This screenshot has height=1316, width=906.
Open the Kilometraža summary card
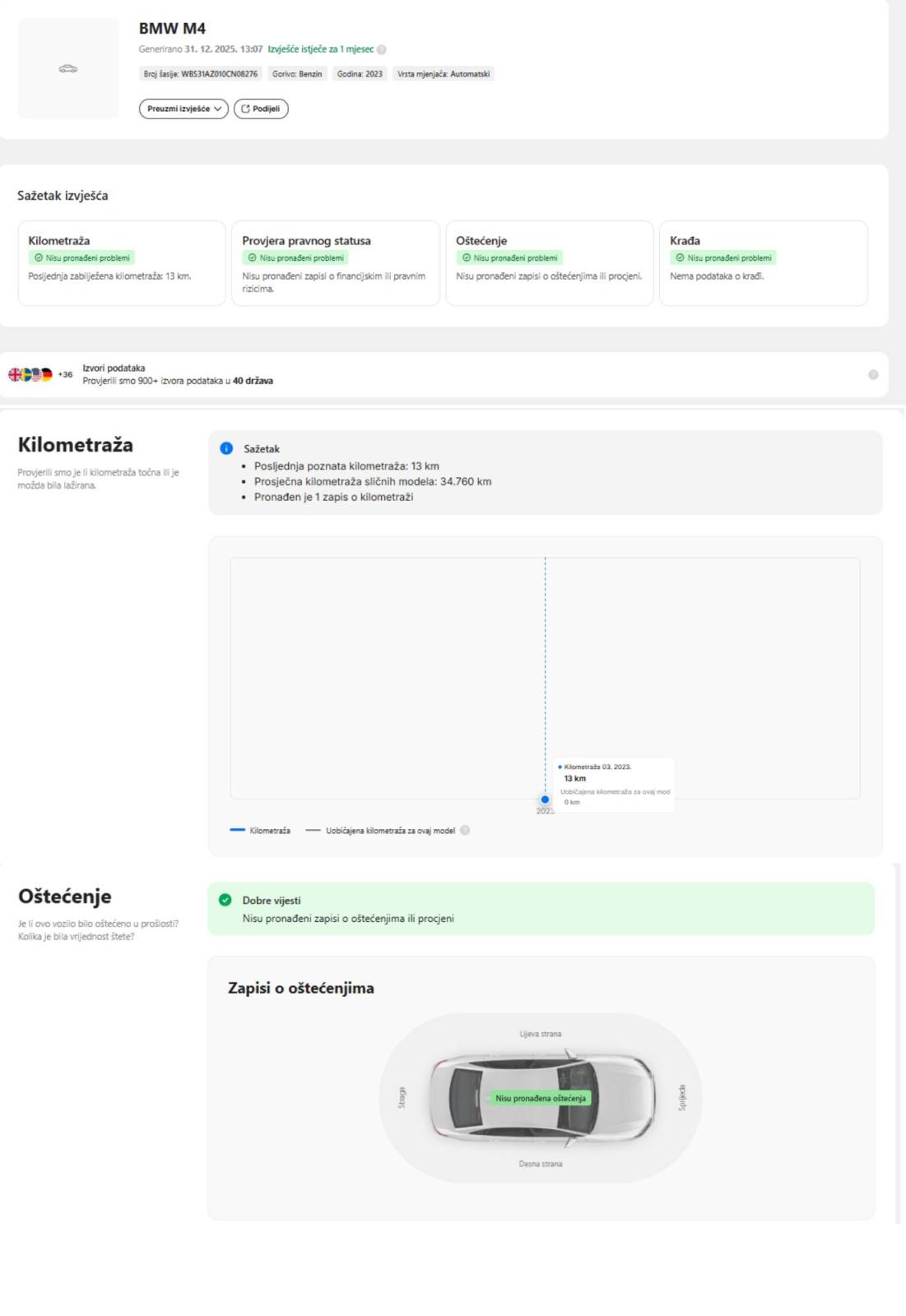click(122, 262)
